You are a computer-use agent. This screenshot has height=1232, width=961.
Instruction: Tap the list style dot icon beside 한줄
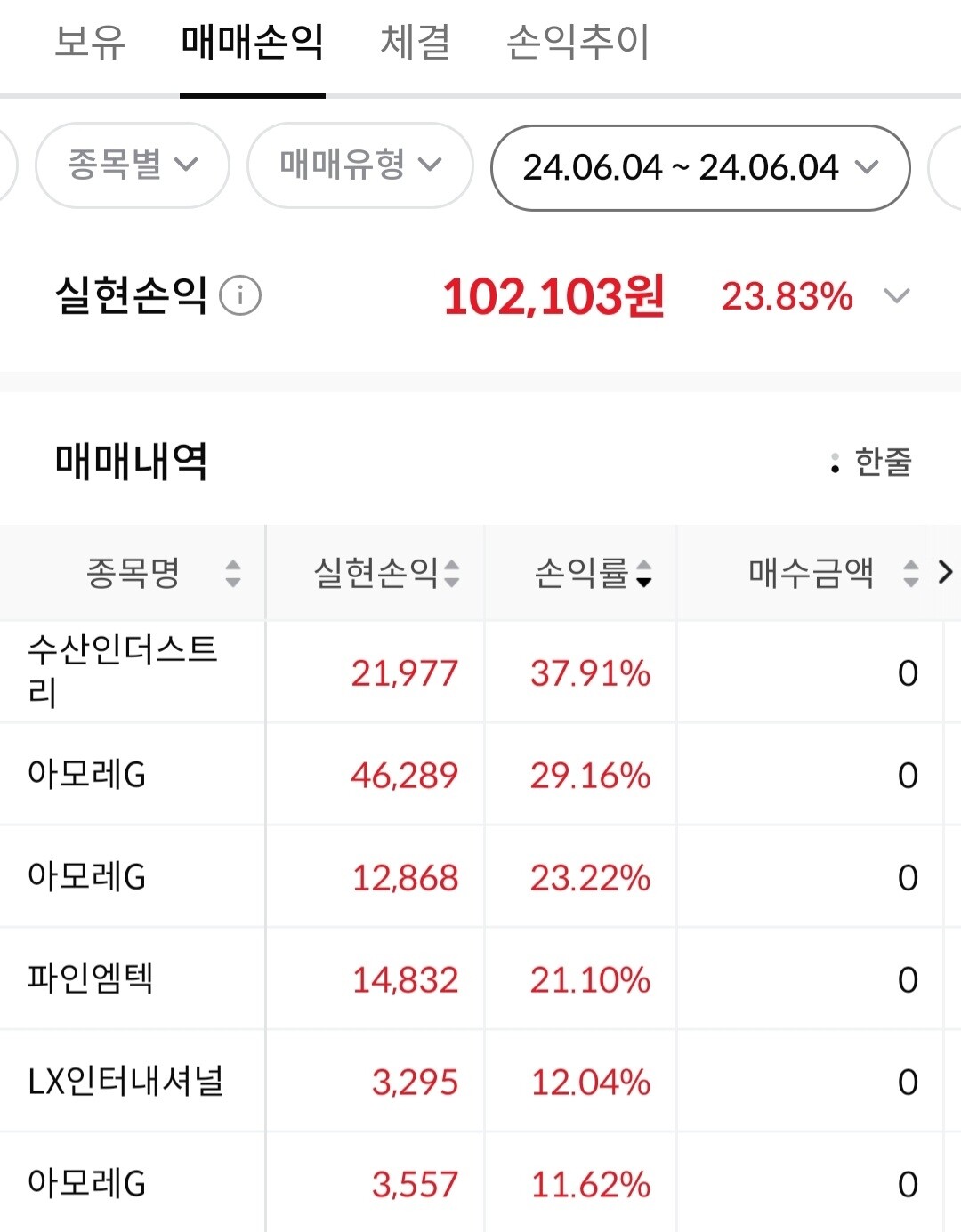tap(834, 462)
